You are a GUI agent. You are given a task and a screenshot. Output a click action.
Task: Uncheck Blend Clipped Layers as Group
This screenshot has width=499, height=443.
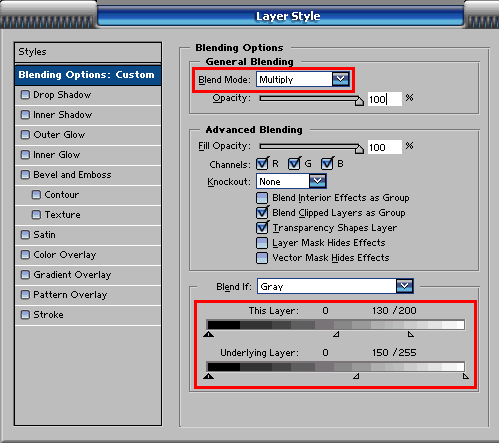pos(262,212)
